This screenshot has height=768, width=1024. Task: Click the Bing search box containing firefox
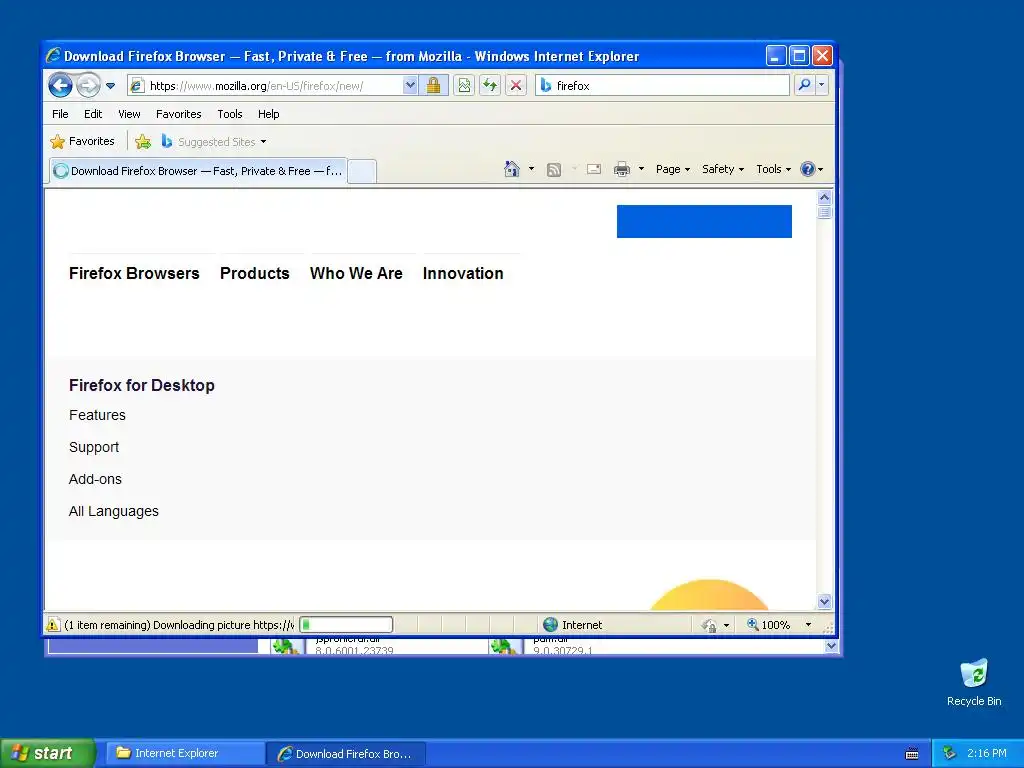point(662,86)
